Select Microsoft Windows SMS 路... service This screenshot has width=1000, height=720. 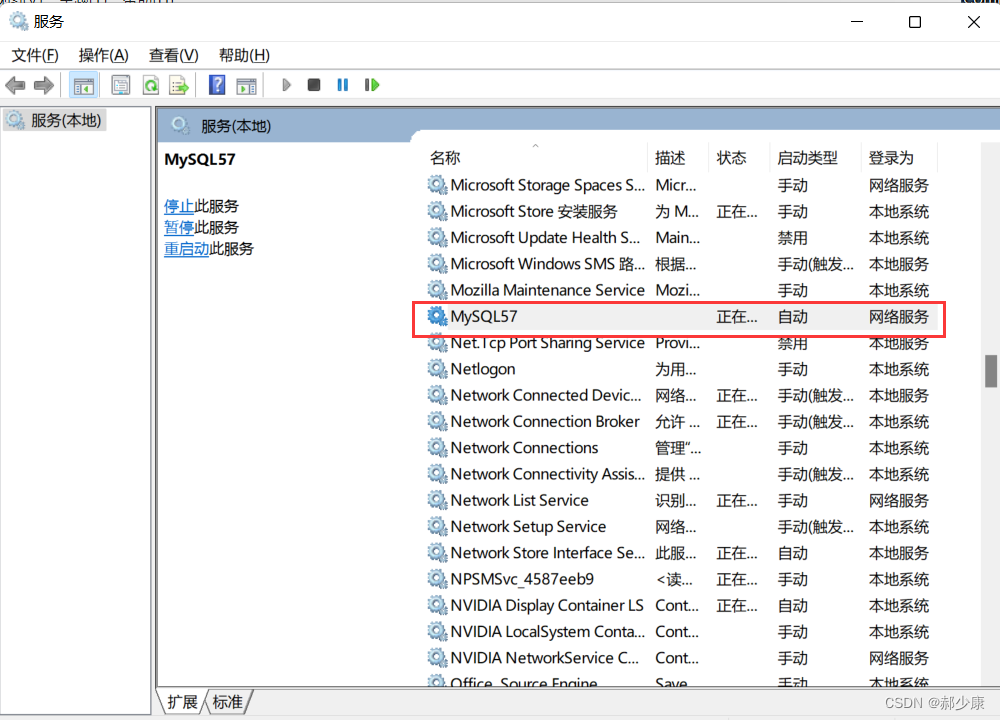click(x=547, y=263)
